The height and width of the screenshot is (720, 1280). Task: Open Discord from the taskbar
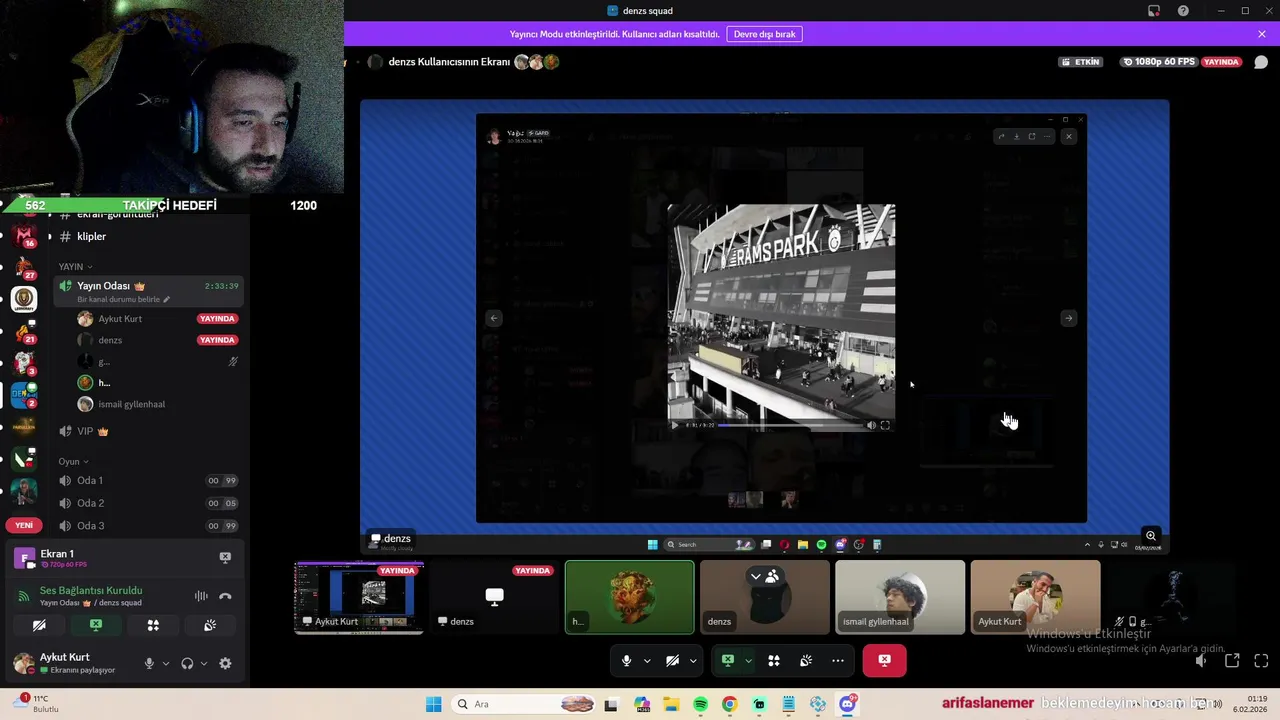[848, 704]
